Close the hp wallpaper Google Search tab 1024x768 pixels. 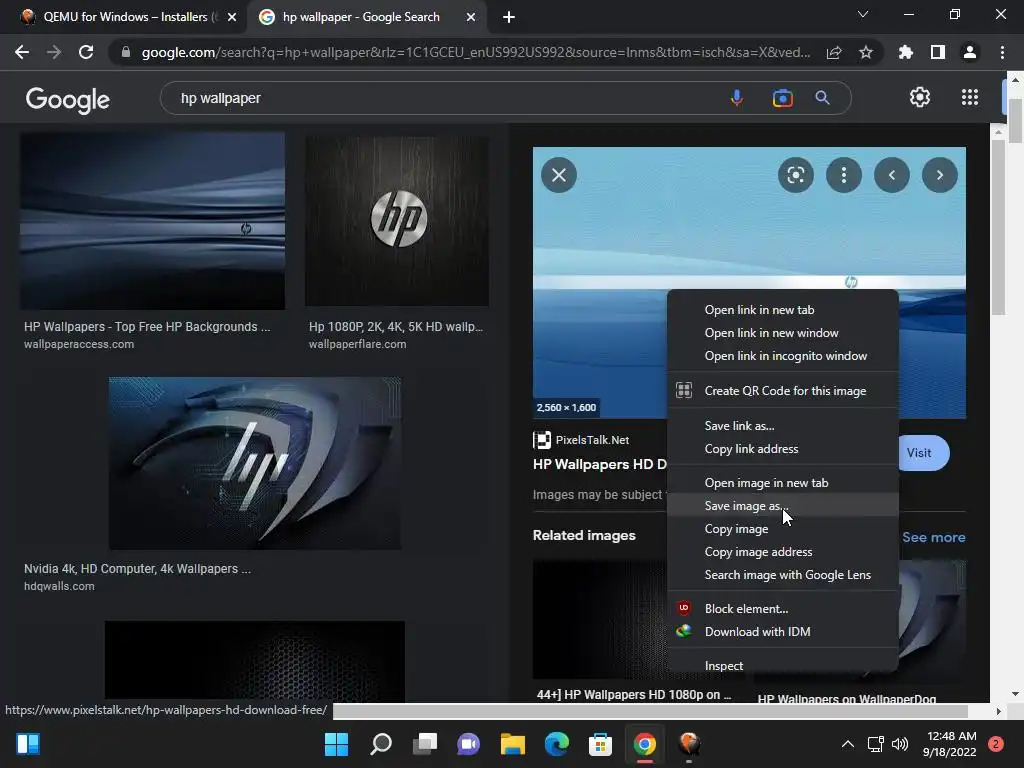click(471, 17)
